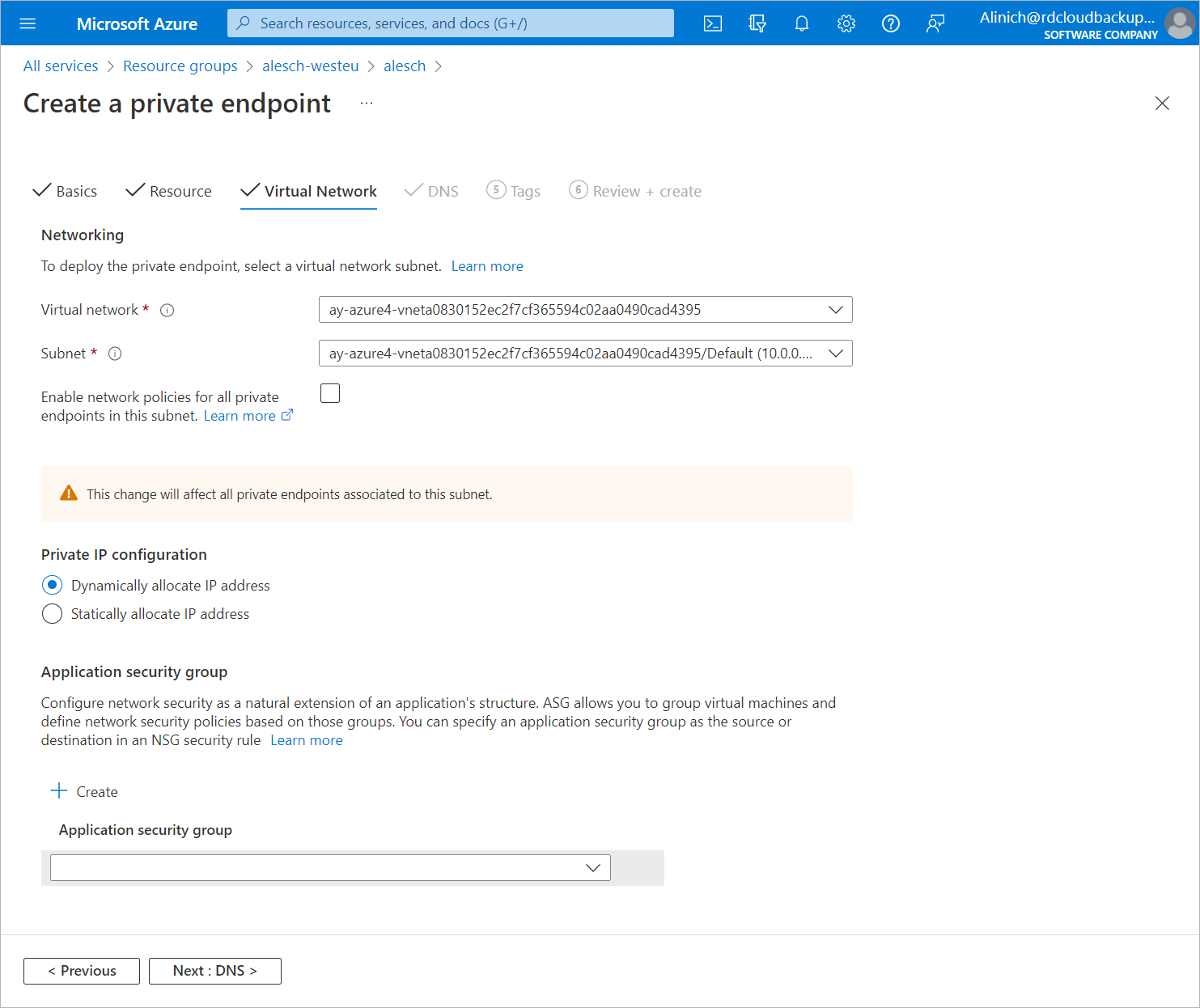Image resolution: width=1200 pixels, height=1008 pixels.
Task: Click the search resources input field
Action: point(451,23)
